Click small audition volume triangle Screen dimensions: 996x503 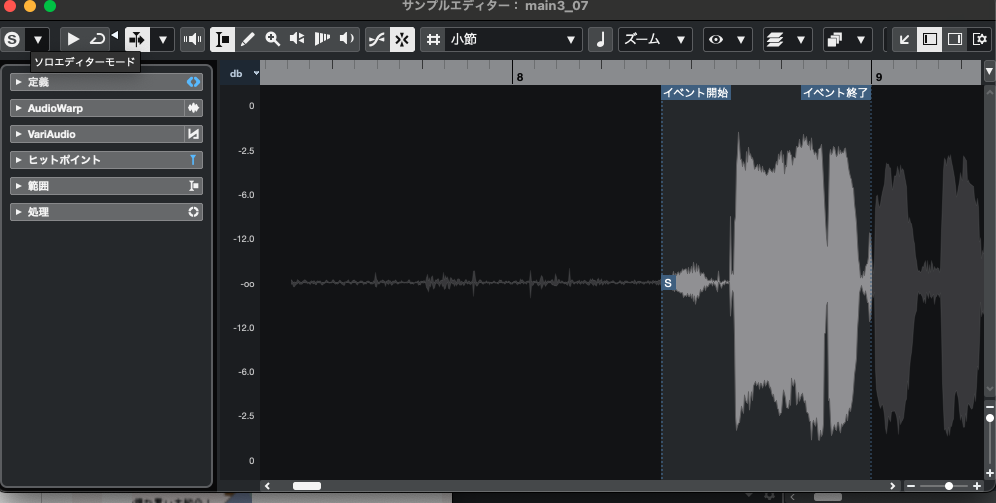click(x=115, y=36)
